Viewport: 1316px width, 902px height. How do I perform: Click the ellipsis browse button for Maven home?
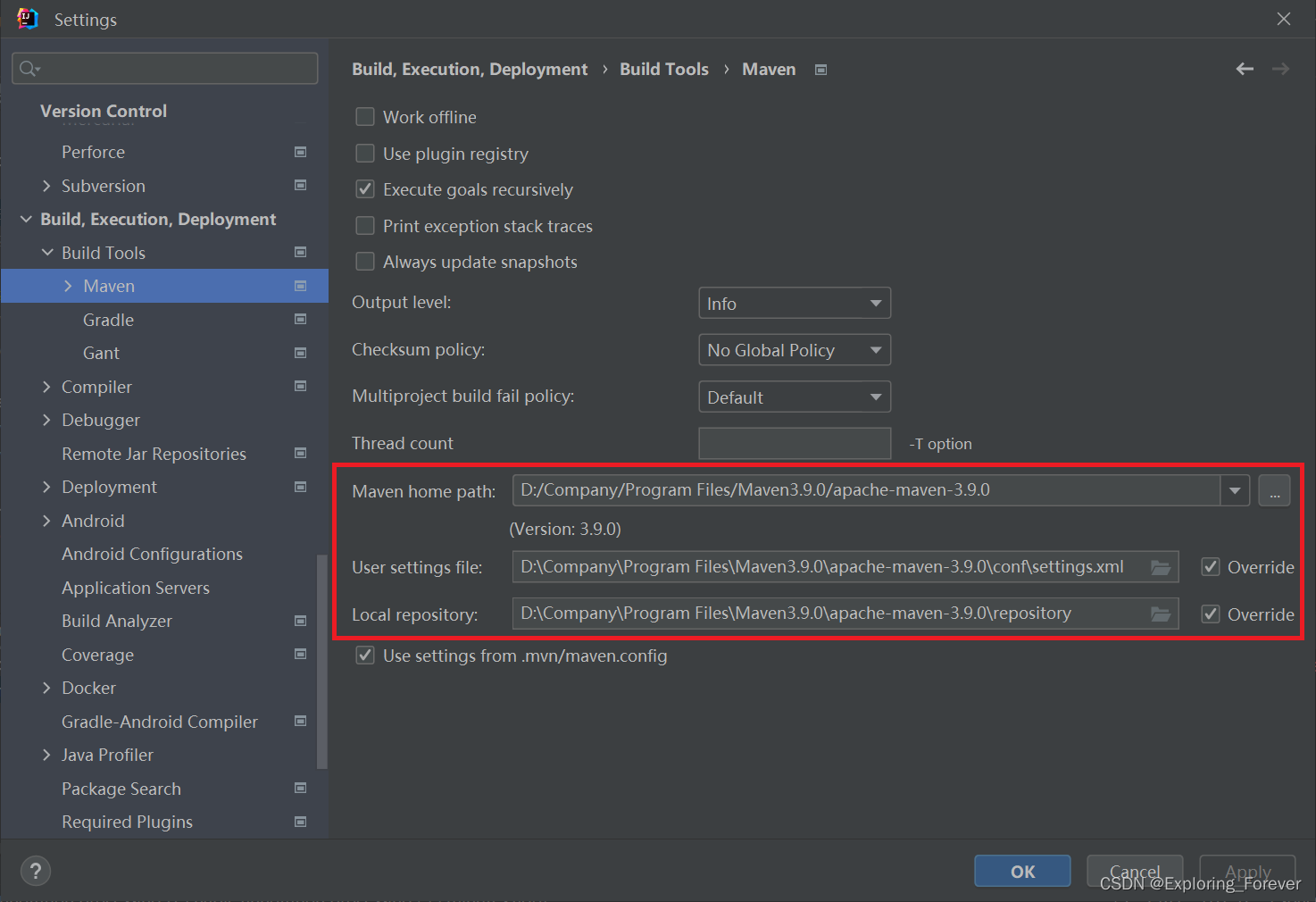(x=1274, y=490)
